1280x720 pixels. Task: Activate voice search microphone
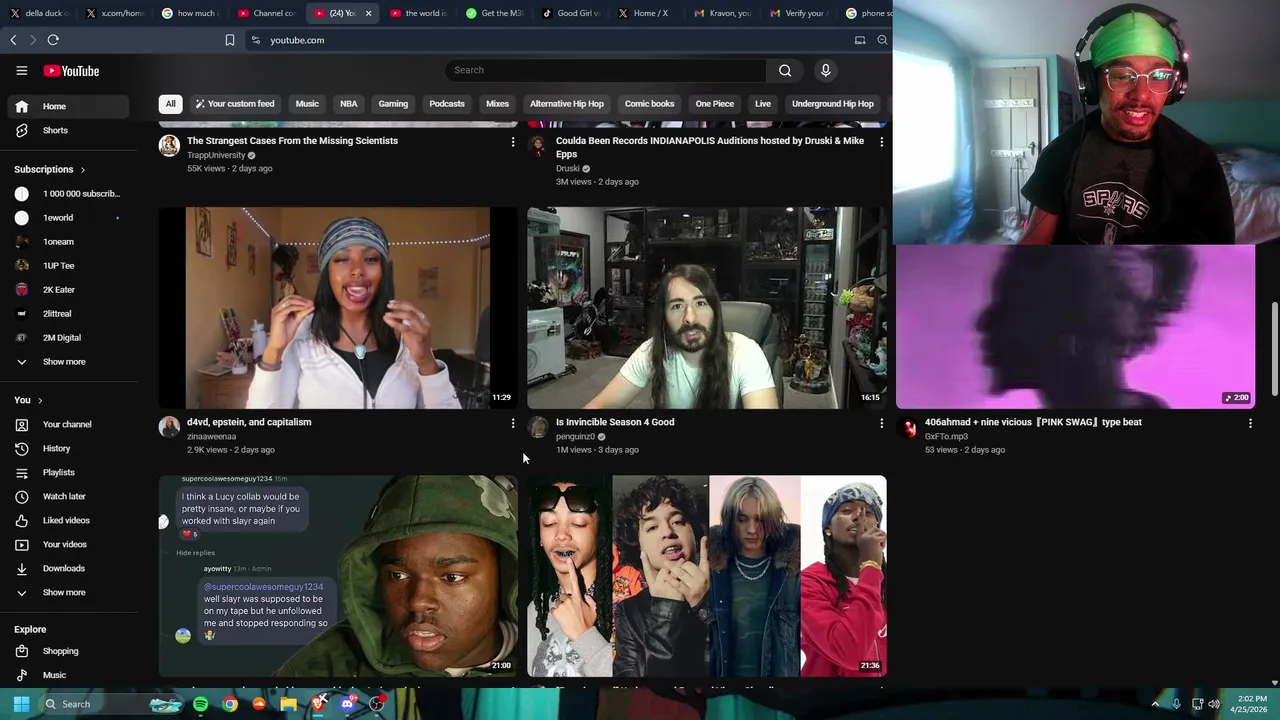[825, 70]
